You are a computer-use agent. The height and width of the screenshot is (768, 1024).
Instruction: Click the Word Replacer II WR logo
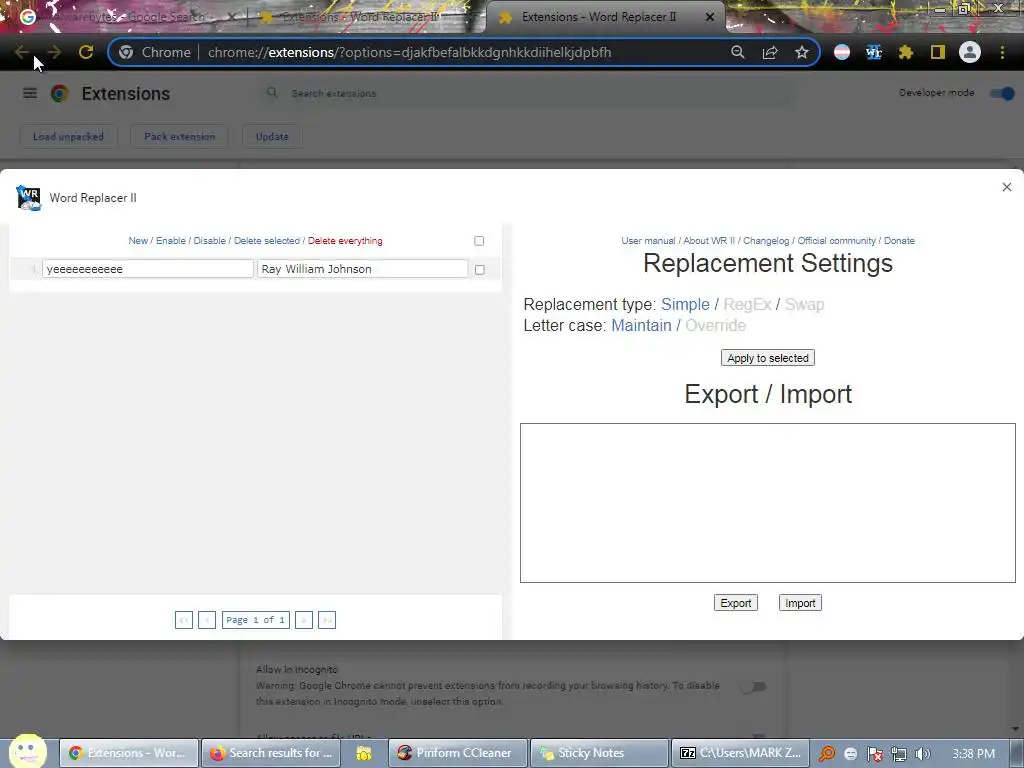(x=28, y=198)
